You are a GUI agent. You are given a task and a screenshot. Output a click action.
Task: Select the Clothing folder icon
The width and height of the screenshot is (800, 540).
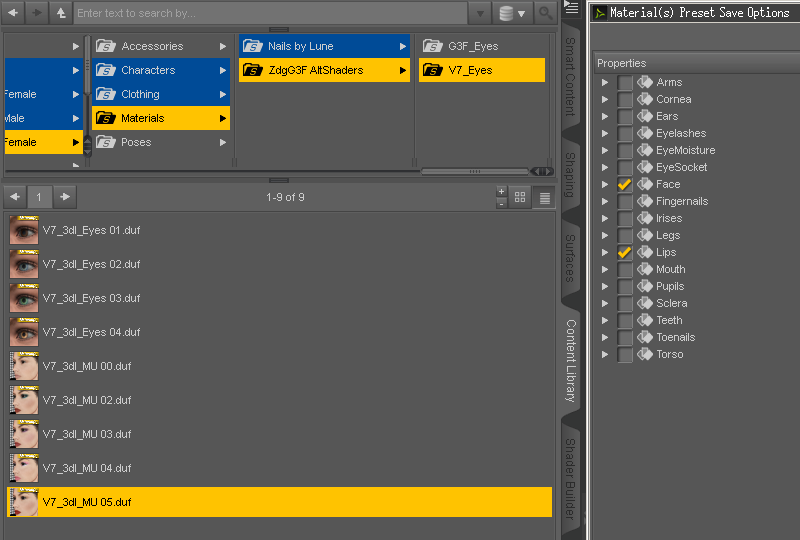coord(106,94)
